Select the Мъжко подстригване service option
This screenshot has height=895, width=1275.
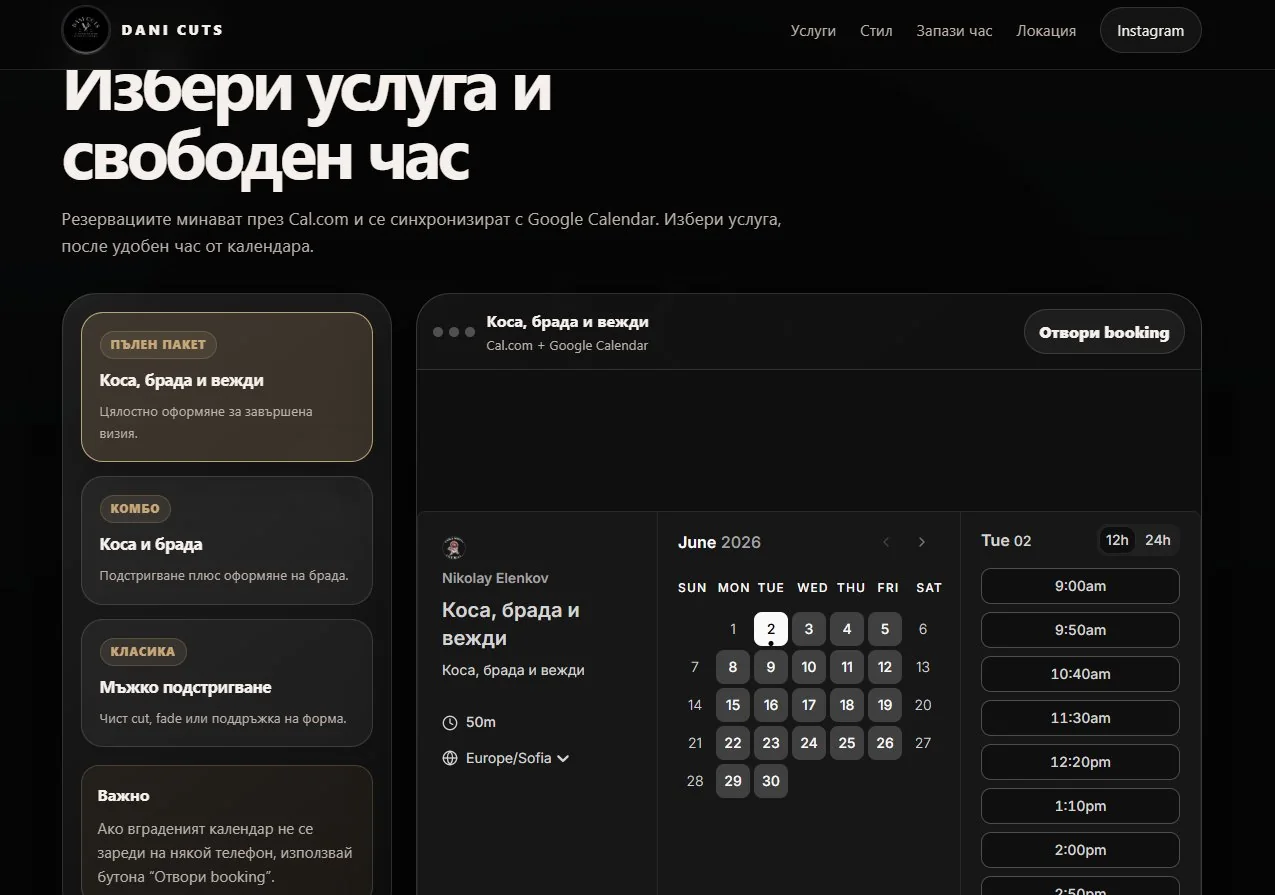227,683
